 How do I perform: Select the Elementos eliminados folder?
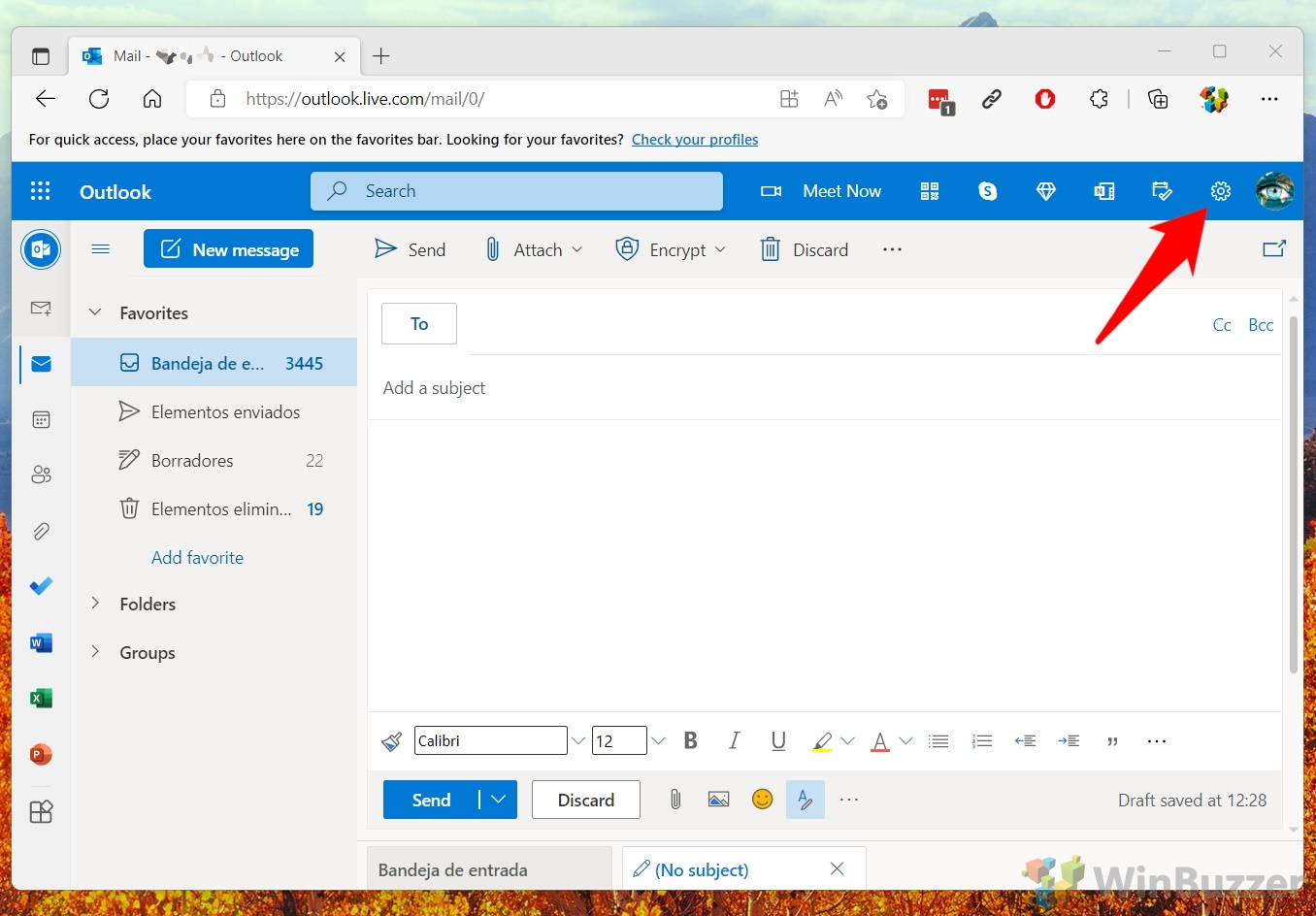(x=214, y=508)
